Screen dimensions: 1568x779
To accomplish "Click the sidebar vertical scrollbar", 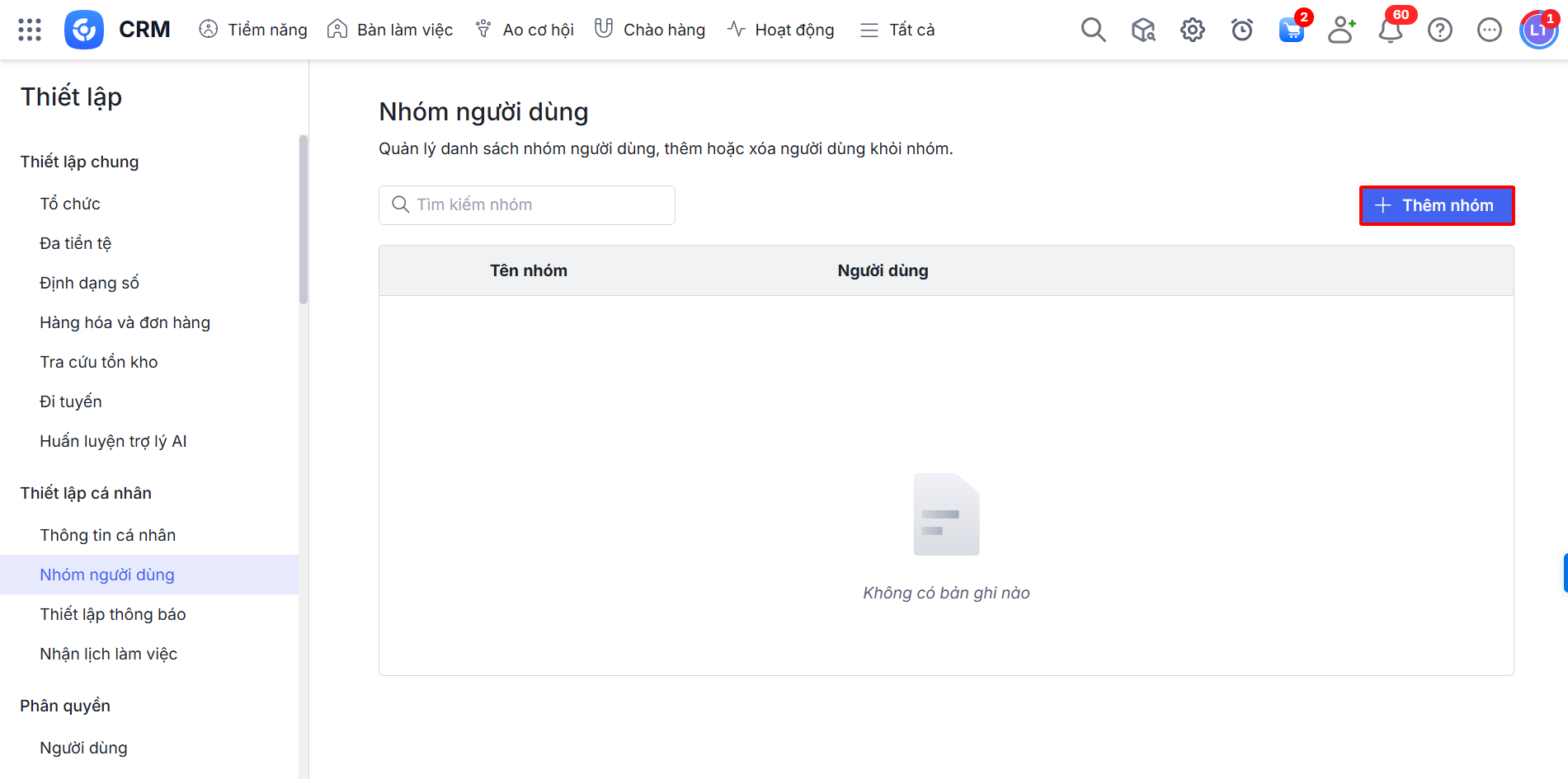I will coord(303,220).
